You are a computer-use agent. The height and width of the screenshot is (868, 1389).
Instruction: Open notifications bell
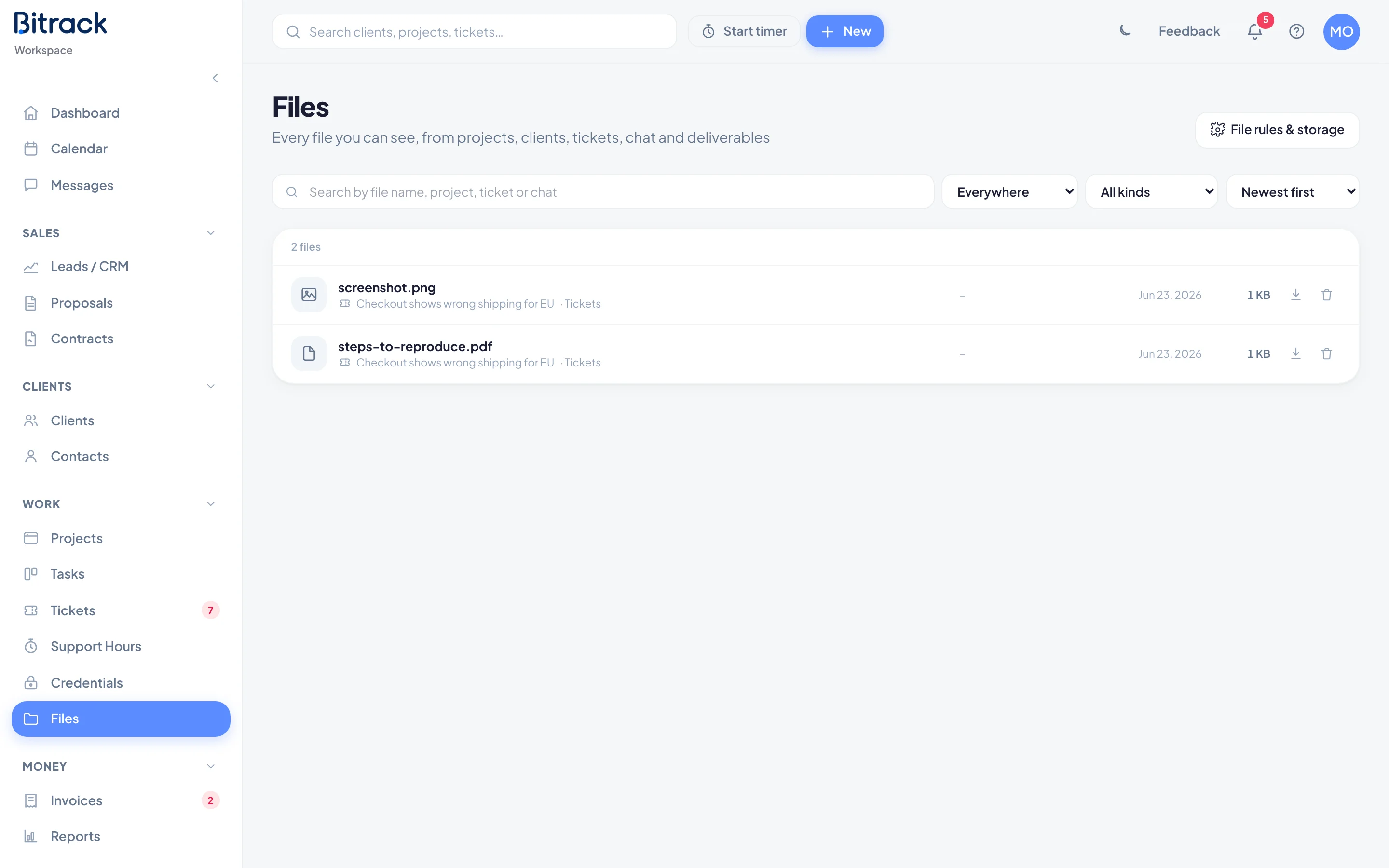coord(1255,31)
